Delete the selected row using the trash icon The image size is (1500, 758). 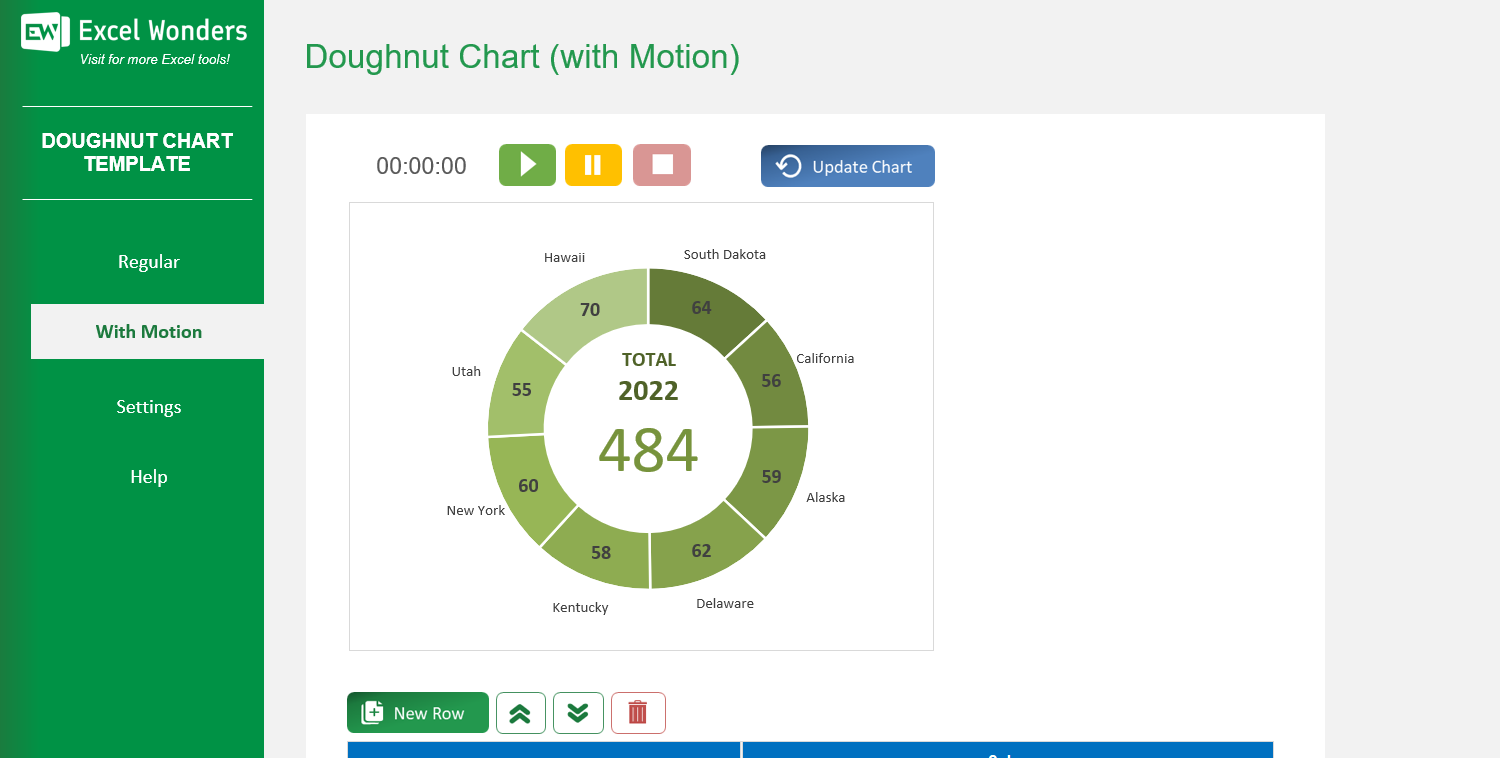(x=638, y=712)
